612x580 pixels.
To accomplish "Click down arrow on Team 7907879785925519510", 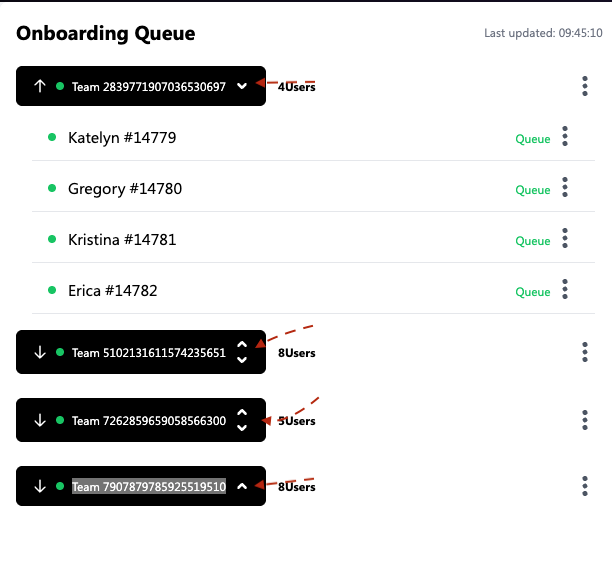I will pos(40,486).
